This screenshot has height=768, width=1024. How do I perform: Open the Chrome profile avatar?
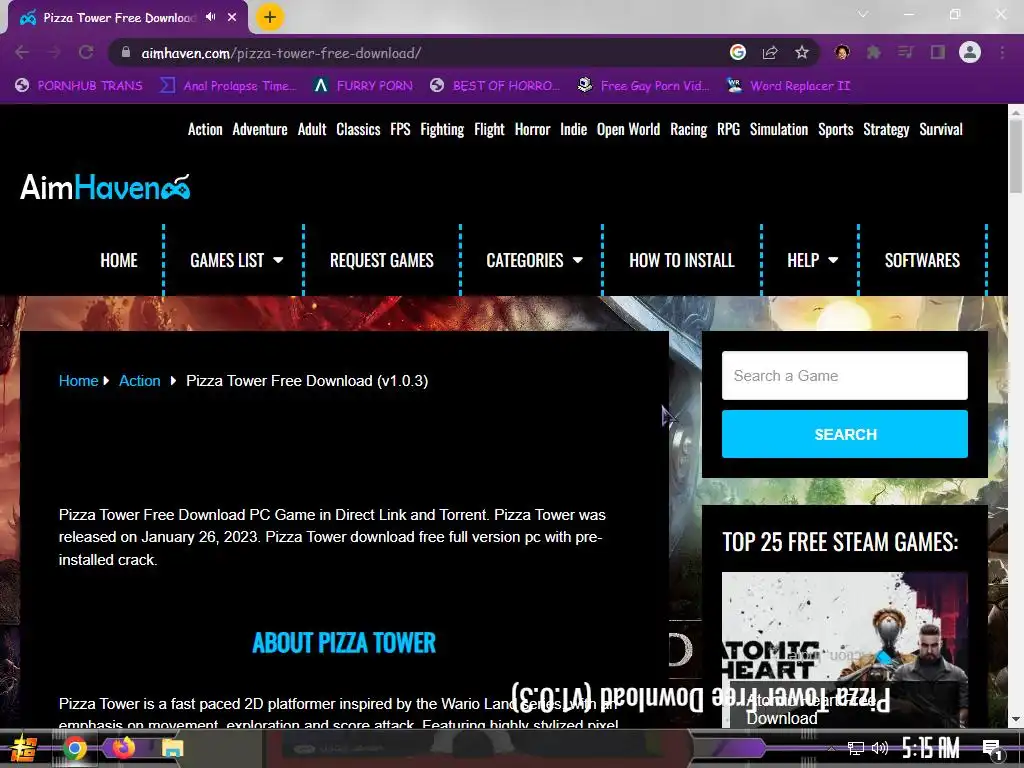(970, 53)
